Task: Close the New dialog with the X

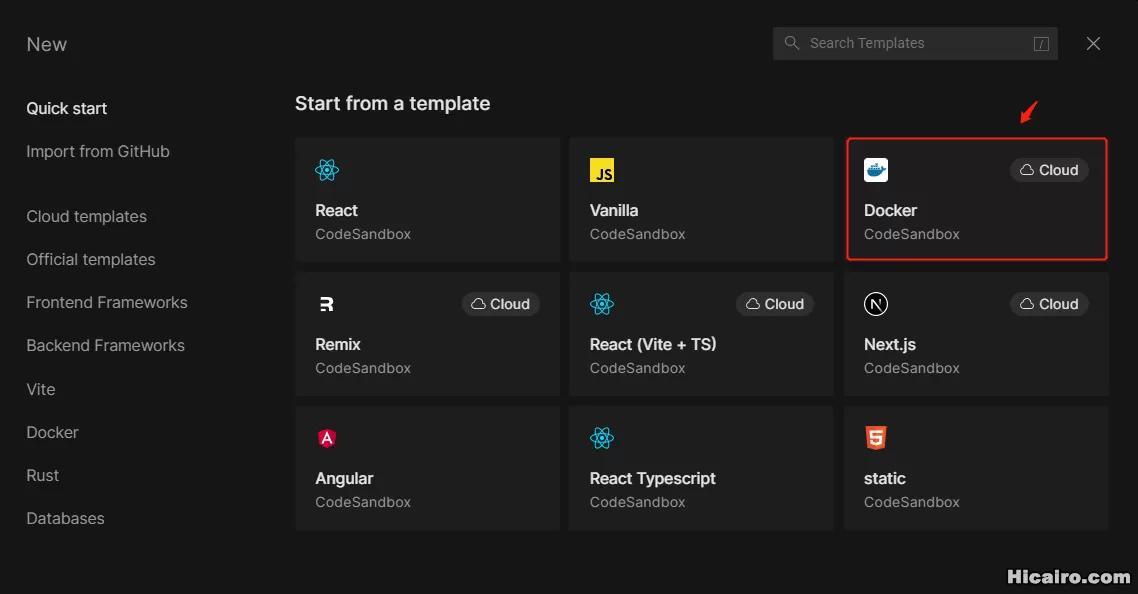Action: pos(1093,44)
